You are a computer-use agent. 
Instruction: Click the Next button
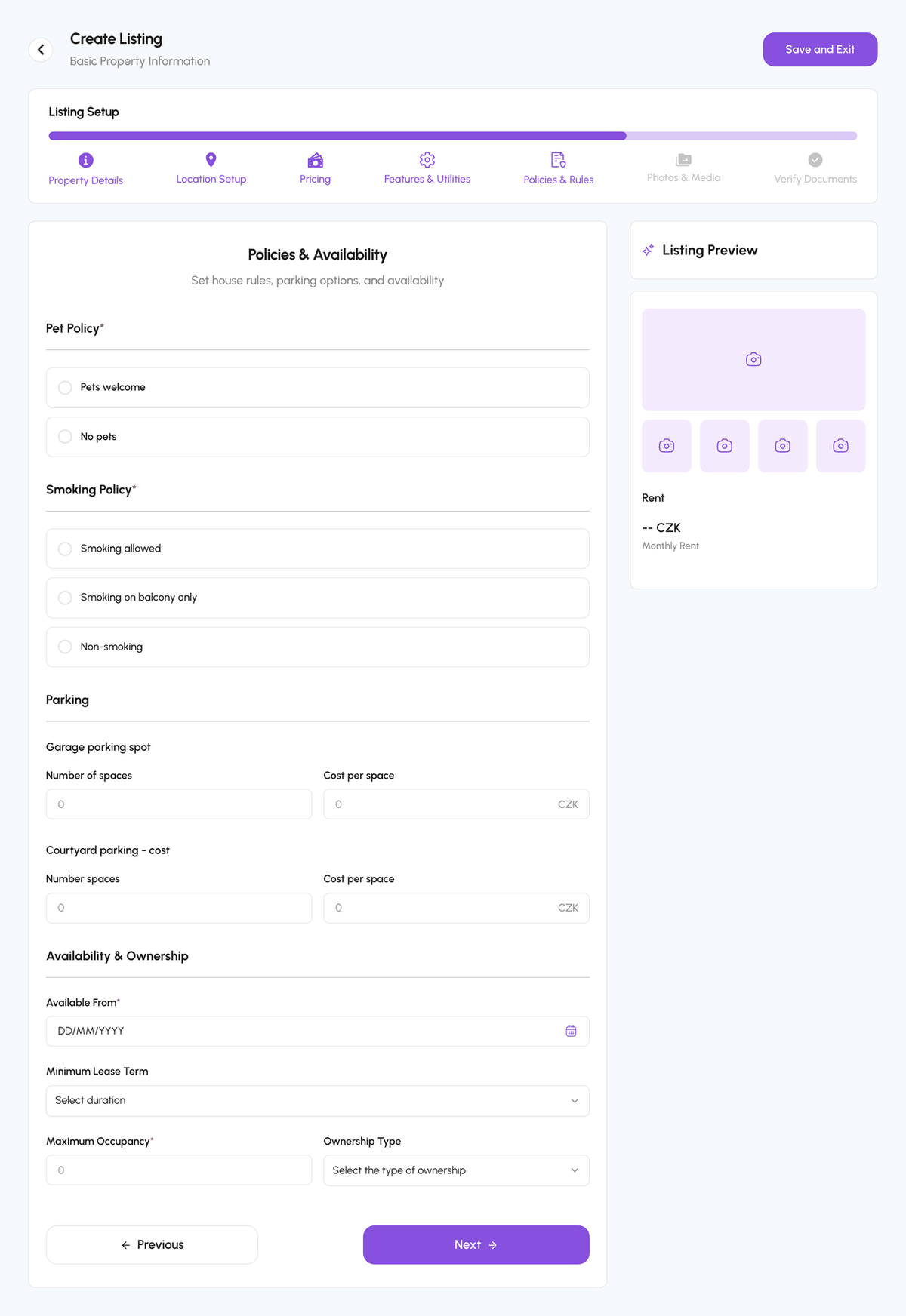point(476,1245)
